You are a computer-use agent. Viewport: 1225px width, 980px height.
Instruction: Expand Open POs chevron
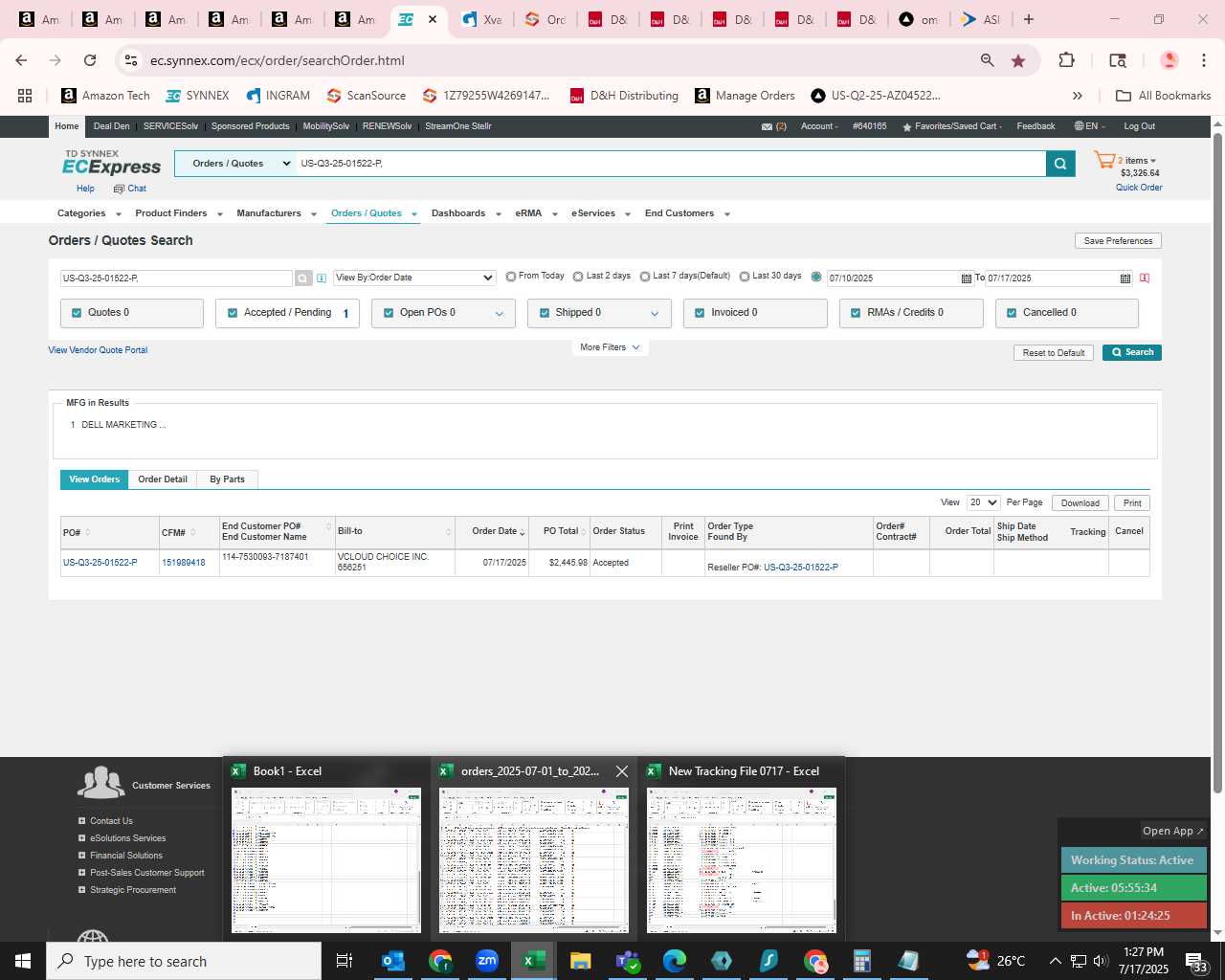click(x=499, y=314)
